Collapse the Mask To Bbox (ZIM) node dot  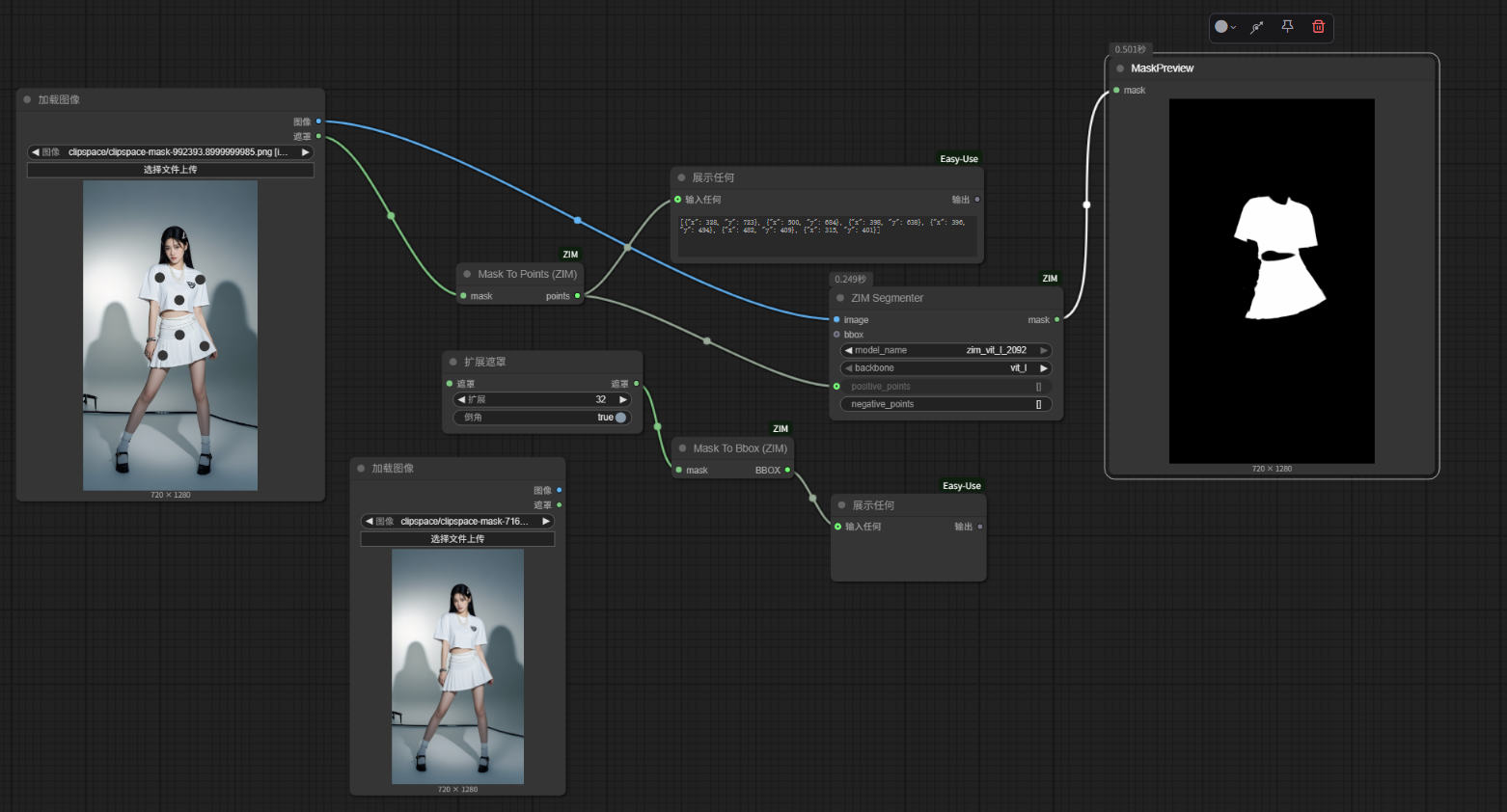(682, 448)
